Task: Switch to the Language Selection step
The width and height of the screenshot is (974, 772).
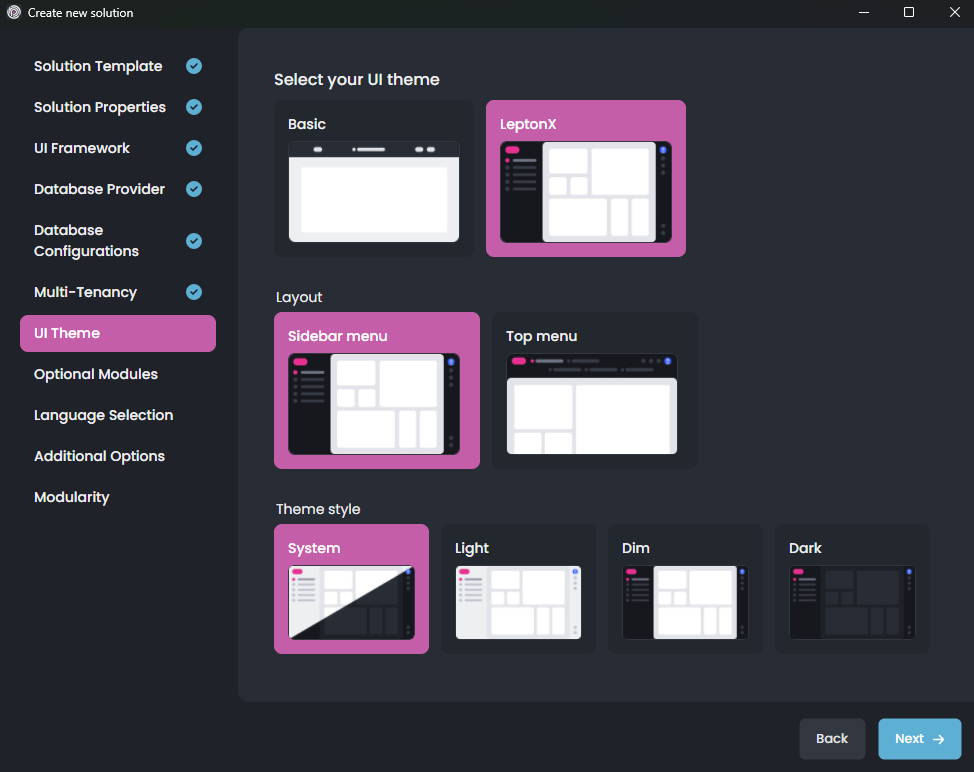Action: (103, 415)
